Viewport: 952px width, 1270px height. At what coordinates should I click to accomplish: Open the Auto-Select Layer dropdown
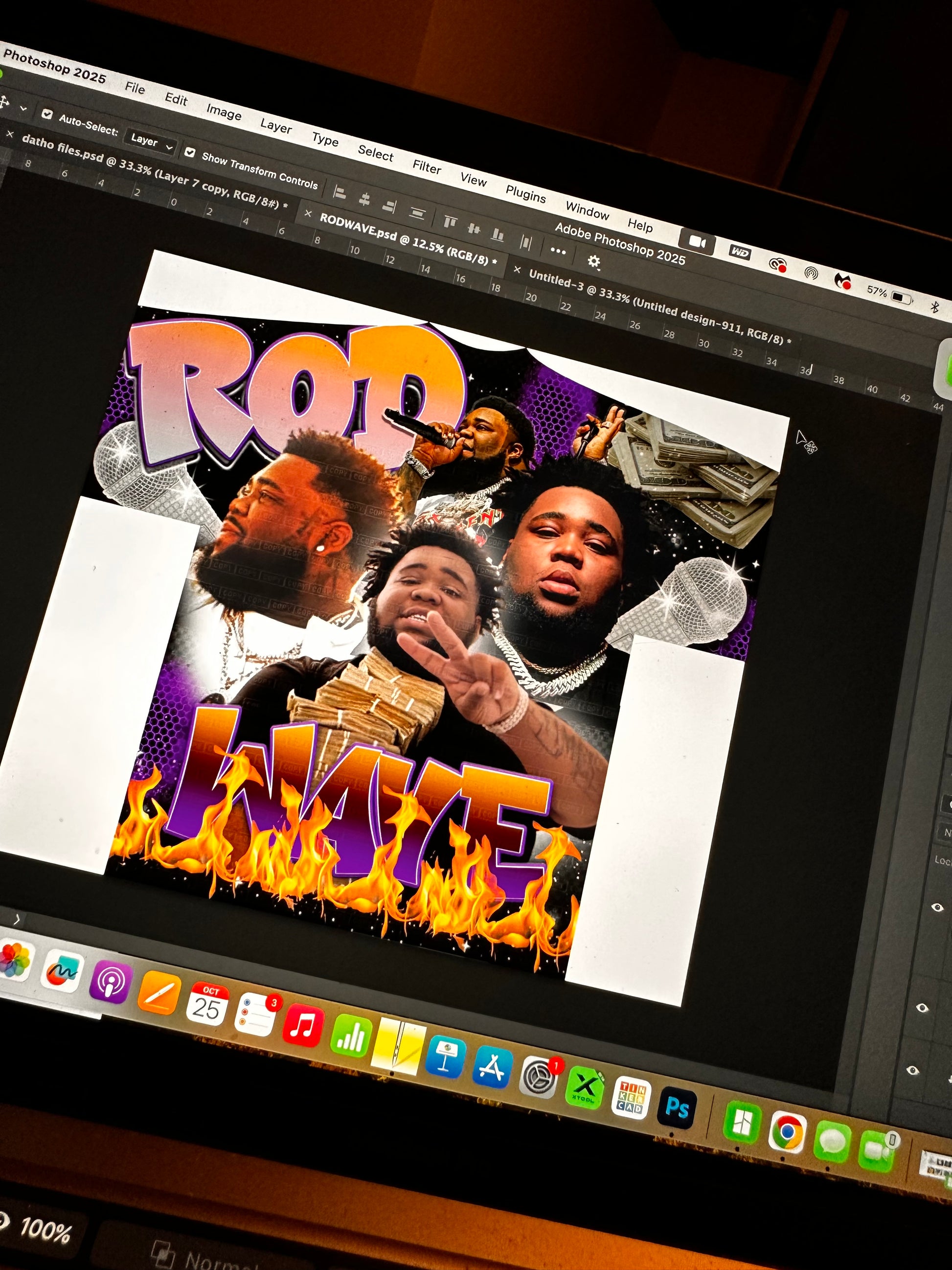point(150,141)
